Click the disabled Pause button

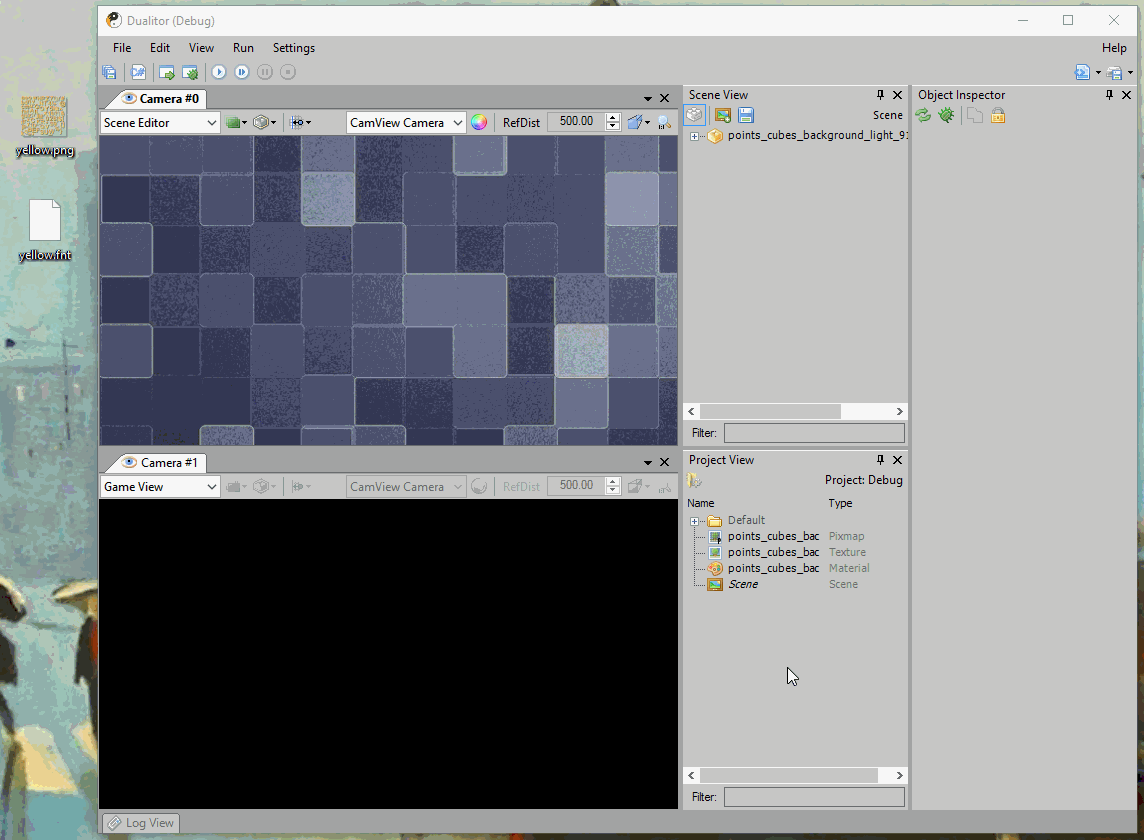tap(265, 72)
